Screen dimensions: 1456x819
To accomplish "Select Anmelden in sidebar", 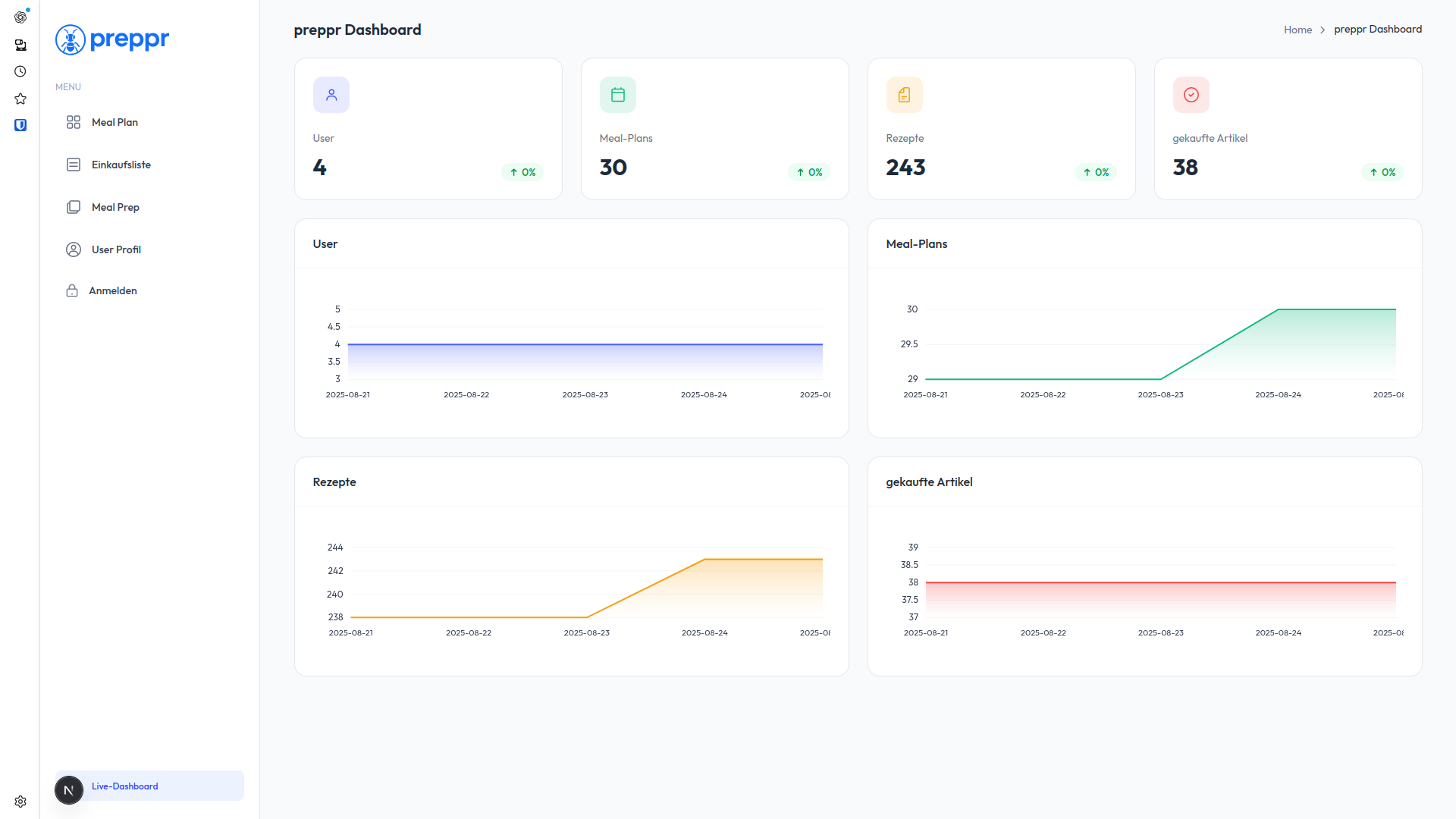I will tap(112, 290).
